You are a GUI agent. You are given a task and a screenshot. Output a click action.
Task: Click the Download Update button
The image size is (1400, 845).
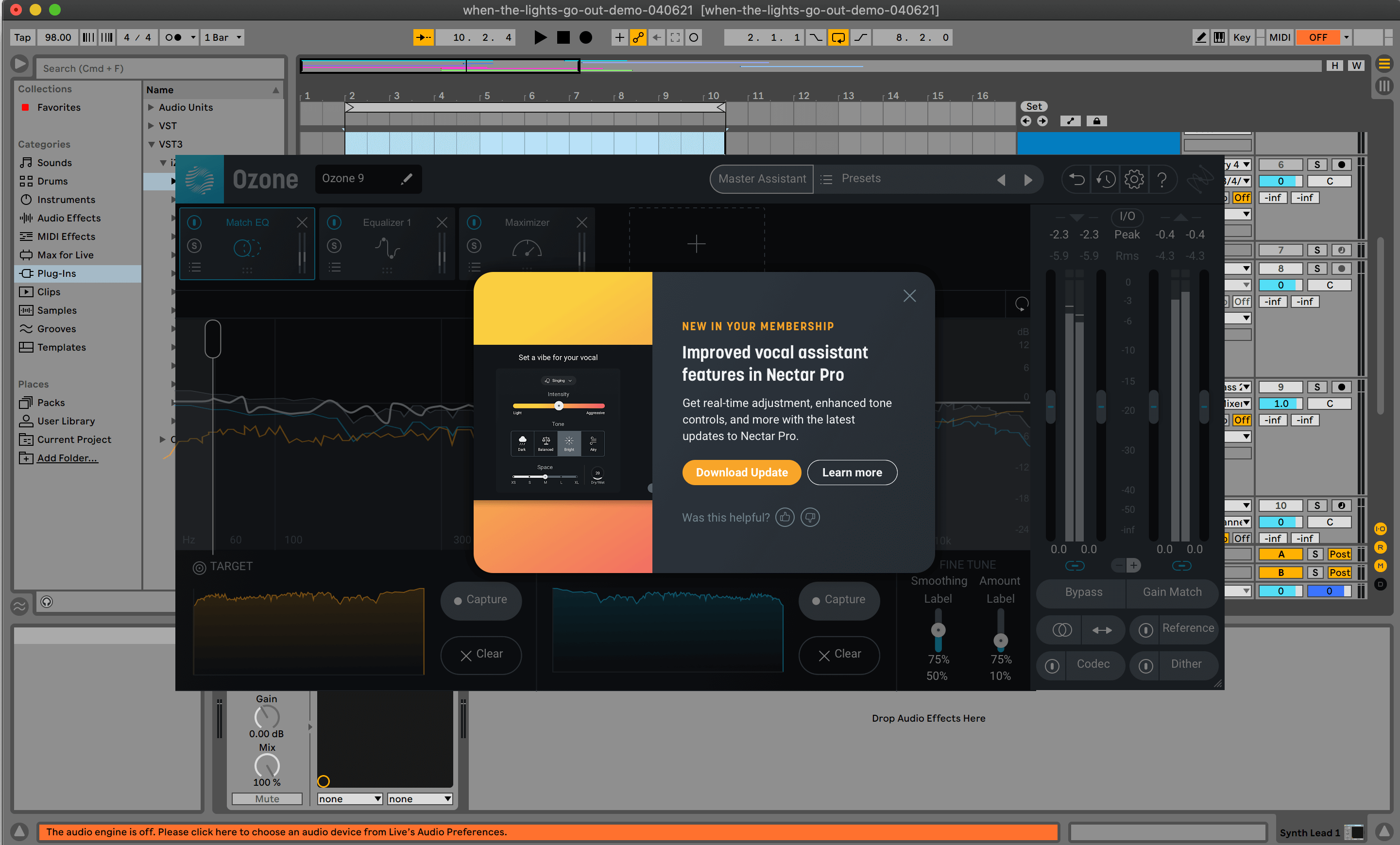coord(741,473)
